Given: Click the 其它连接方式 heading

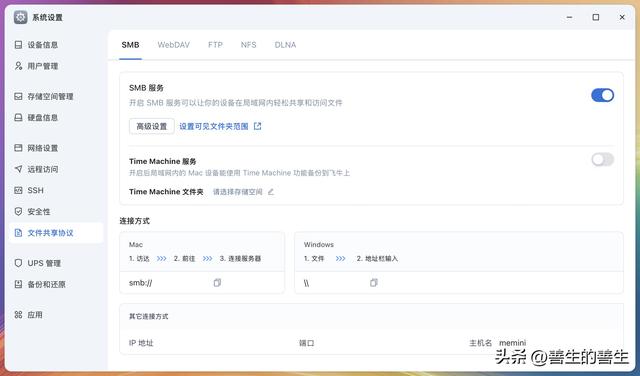Looking at the screenshot, I should click(x=149, y=316).
